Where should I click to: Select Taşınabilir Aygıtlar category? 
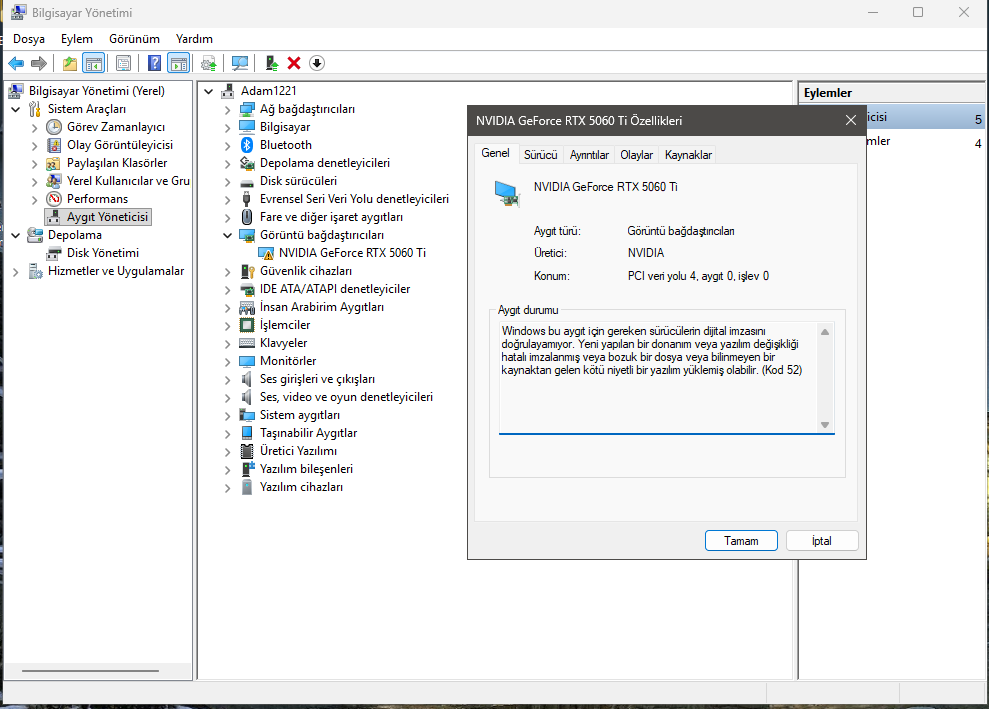[x=308, y=433]
